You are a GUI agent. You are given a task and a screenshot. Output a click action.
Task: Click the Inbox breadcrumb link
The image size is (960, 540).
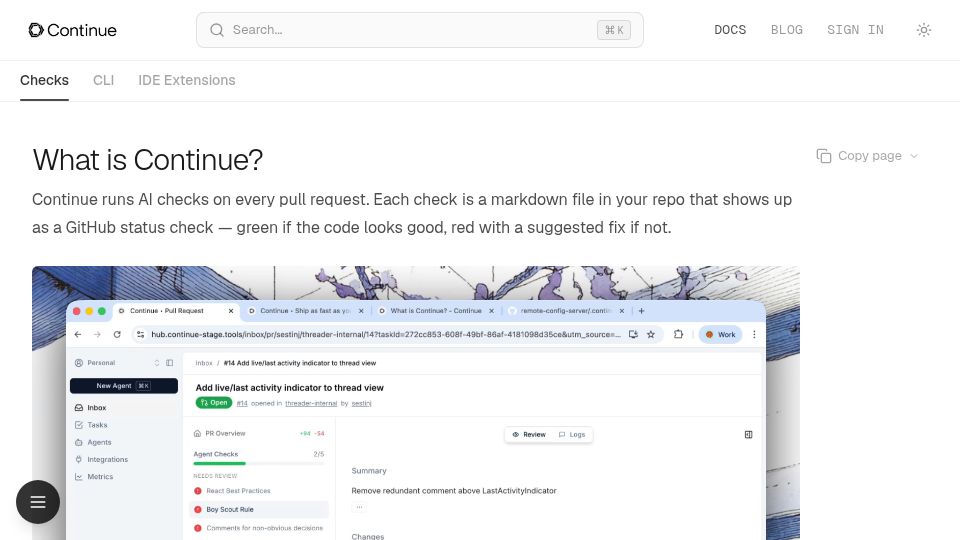[x=204, y=363]
